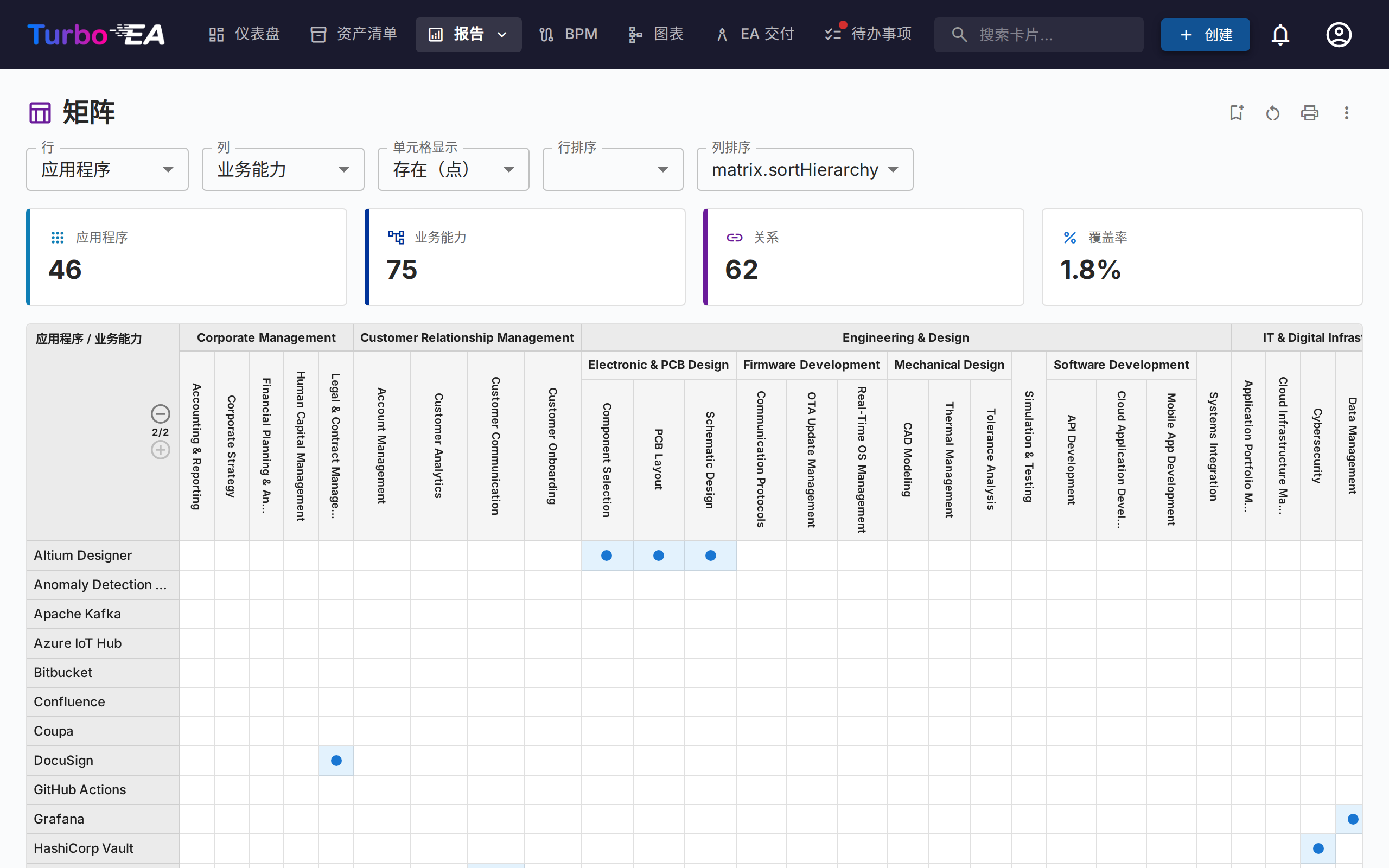Image resolution: width=1389 pixels, height=868 pixels.
Task: Expand header levels with the plus icon
Action: pyautogui.click(x=160, y=450)
